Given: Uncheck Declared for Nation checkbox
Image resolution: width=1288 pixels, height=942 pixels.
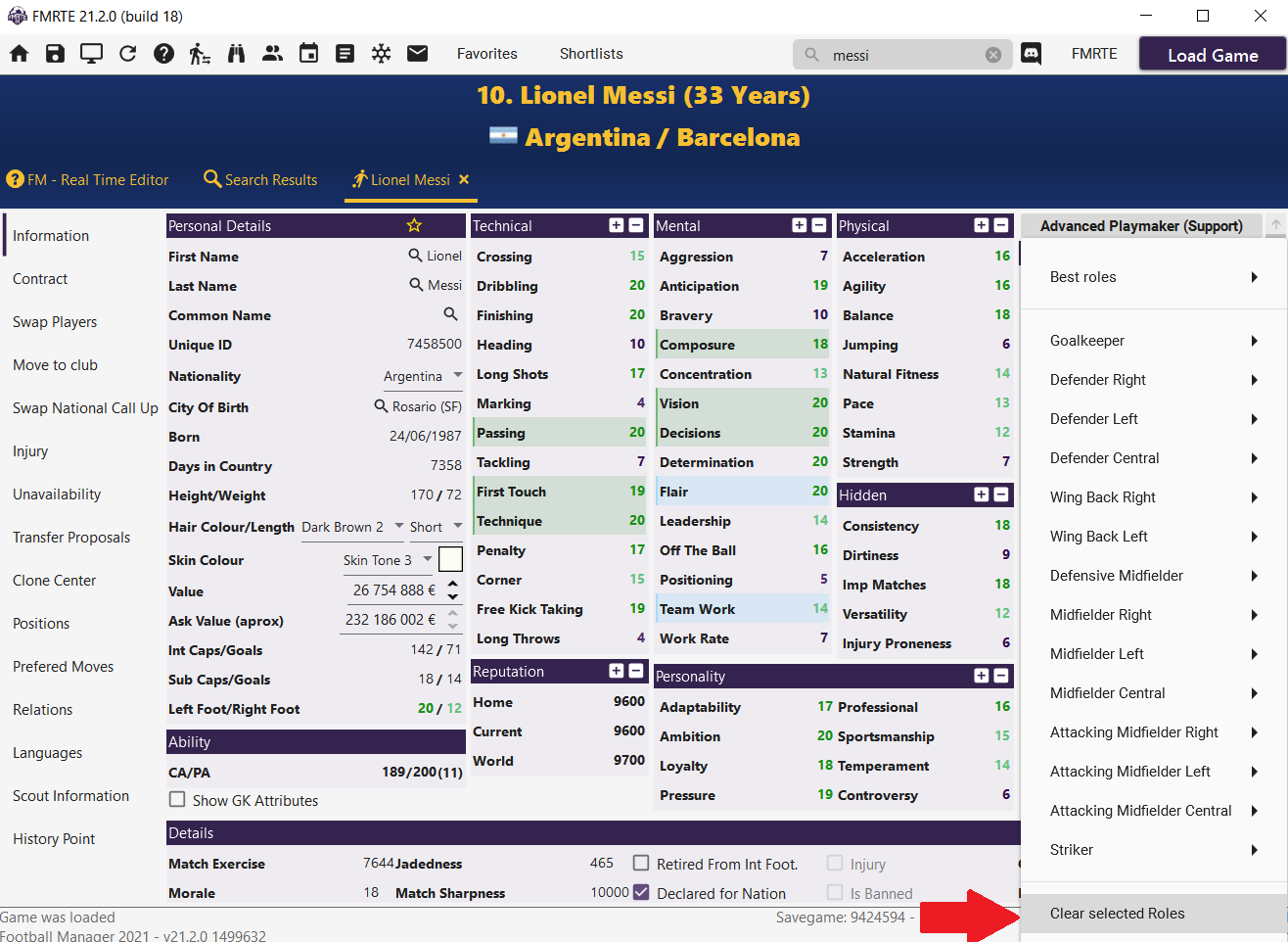Looking at the screenshot, I should coord(641,892).
